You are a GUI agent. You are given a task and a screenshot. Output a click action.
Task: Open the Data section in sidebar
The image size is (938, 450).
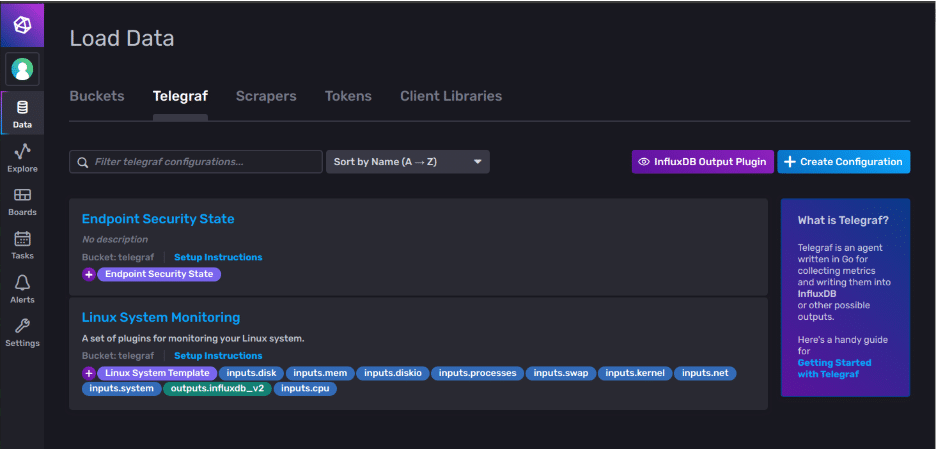click(22, 114)
